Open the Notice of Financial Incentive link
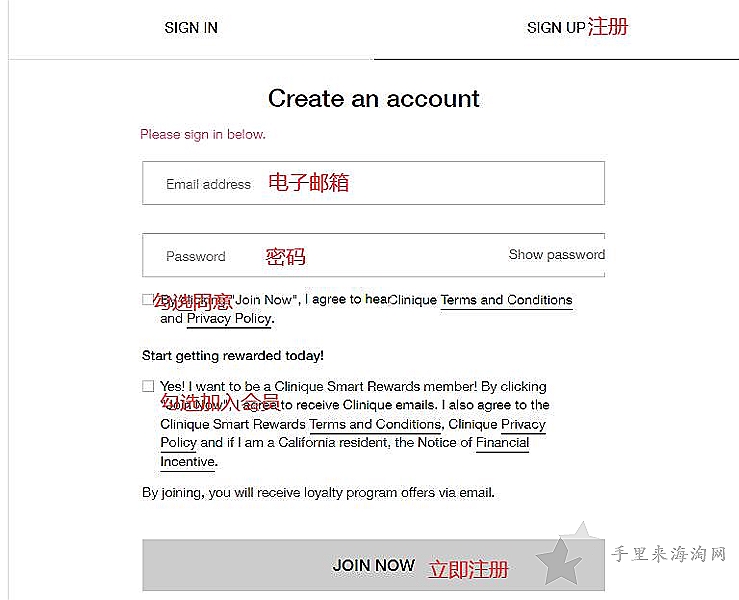The image size is (739, 600). point(502,443)
